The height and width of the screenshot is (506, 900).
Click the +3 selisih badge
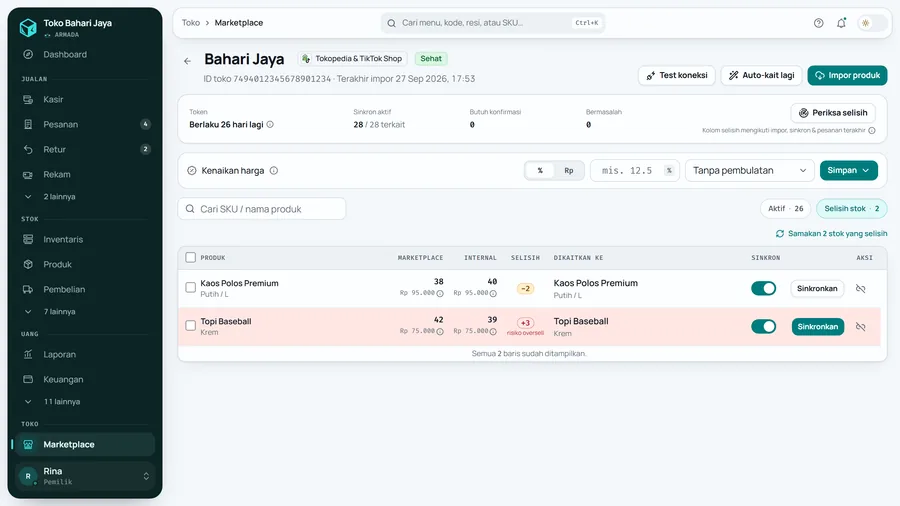(525, 323)
